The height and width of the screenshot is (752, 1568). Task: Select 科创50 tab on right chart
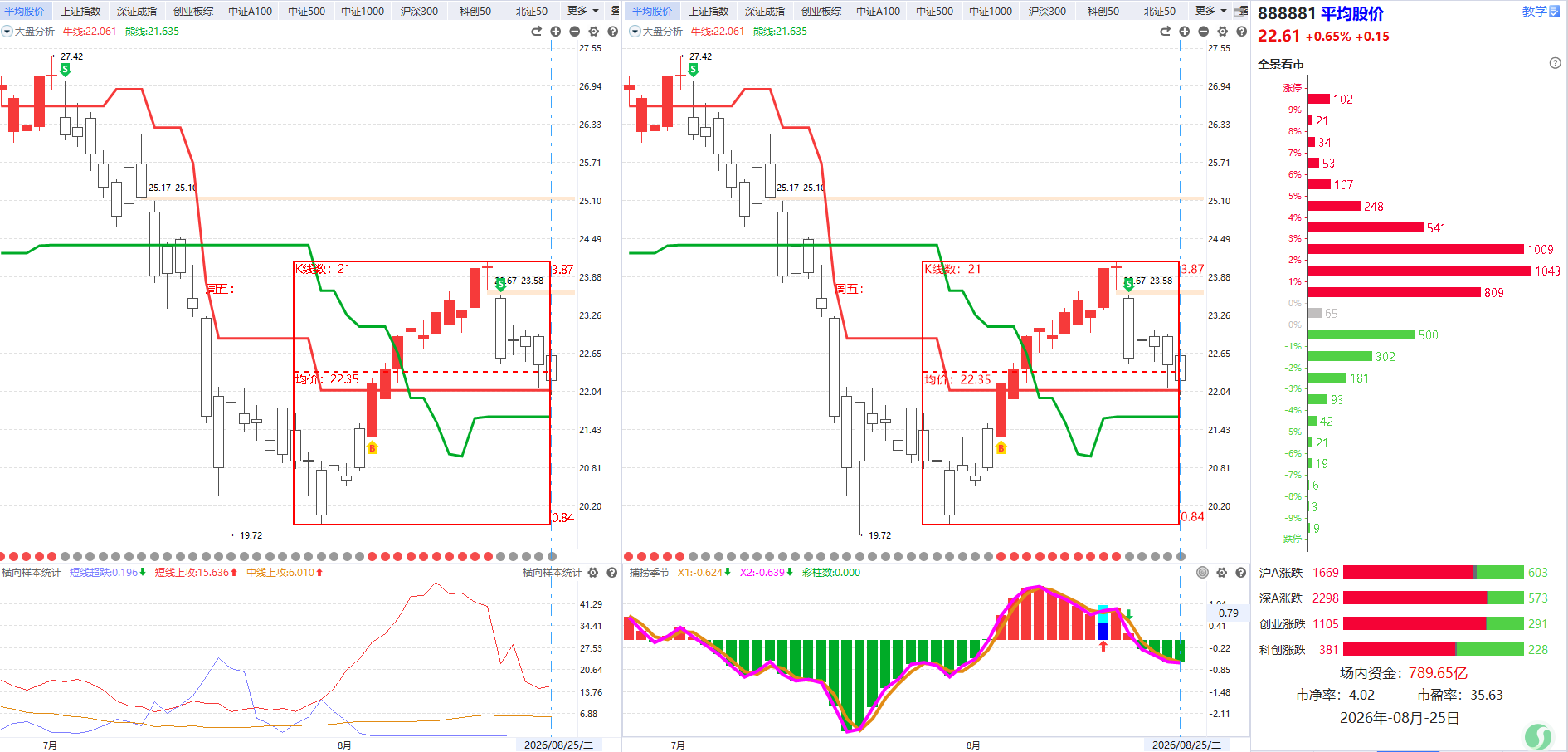(1103, 11)
